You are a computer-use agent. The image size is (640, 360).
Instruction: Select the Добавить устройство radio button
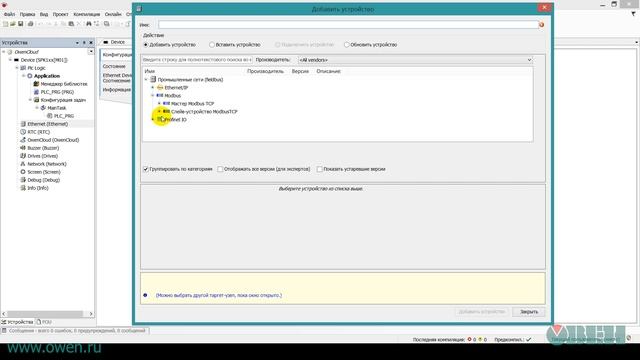click(146, 44)
